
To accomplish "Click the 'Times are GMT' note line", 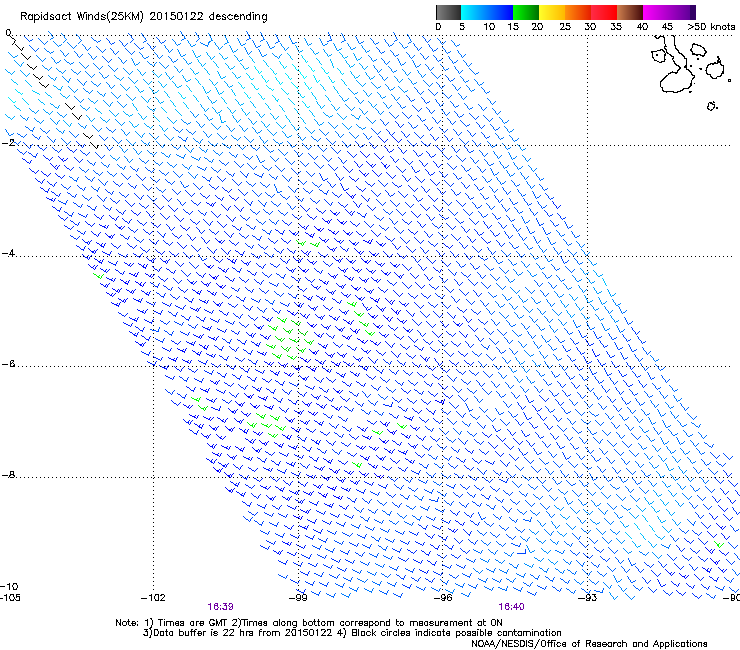I will (309, 623).
